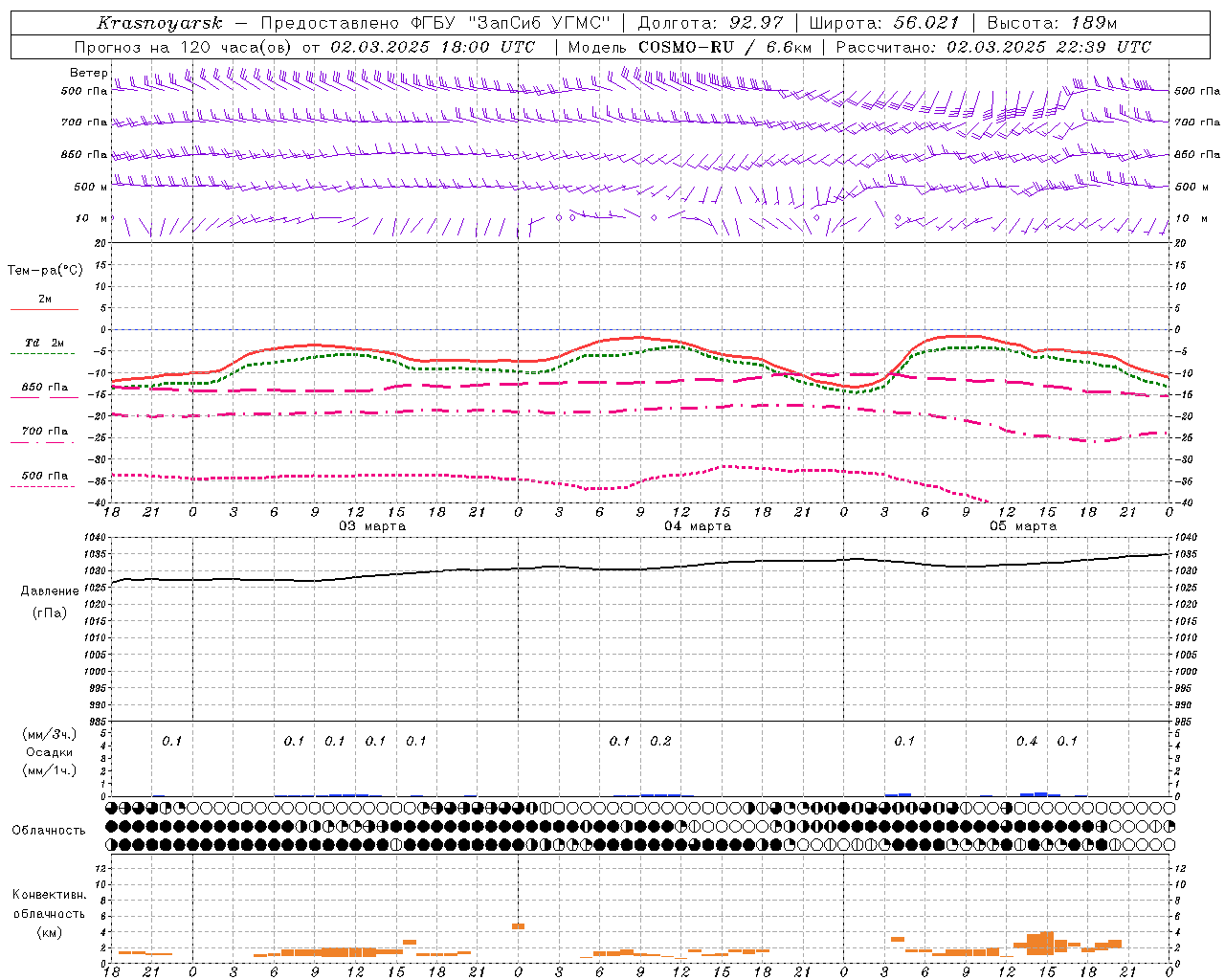Click the 'Конвективн.' convective cloud label
The image size is (1225, 980).
[50, 895]
